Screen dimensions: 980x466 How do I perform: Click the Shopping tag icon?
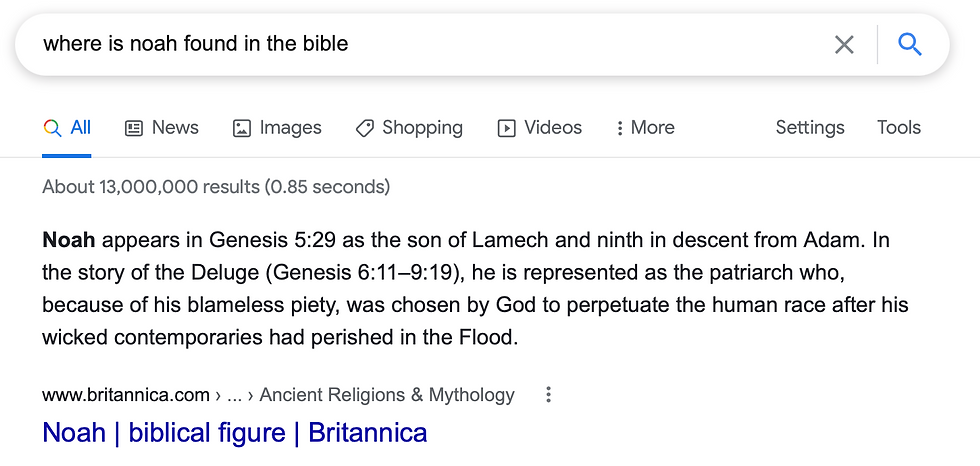[x=365, y=128]
